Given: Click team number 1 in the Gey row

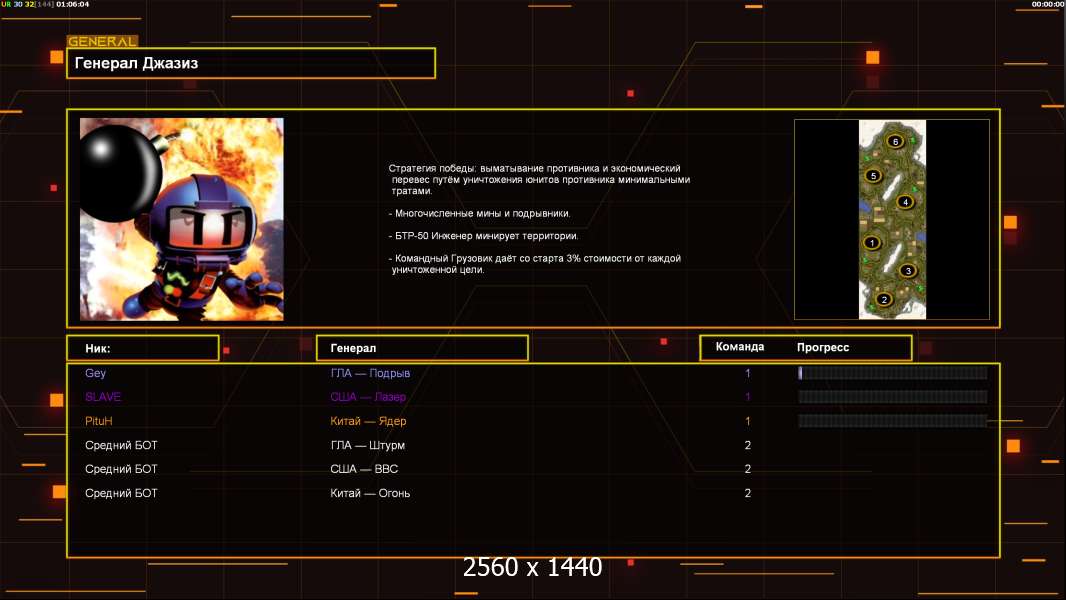Looking at the screenshot, I should 748,373.
